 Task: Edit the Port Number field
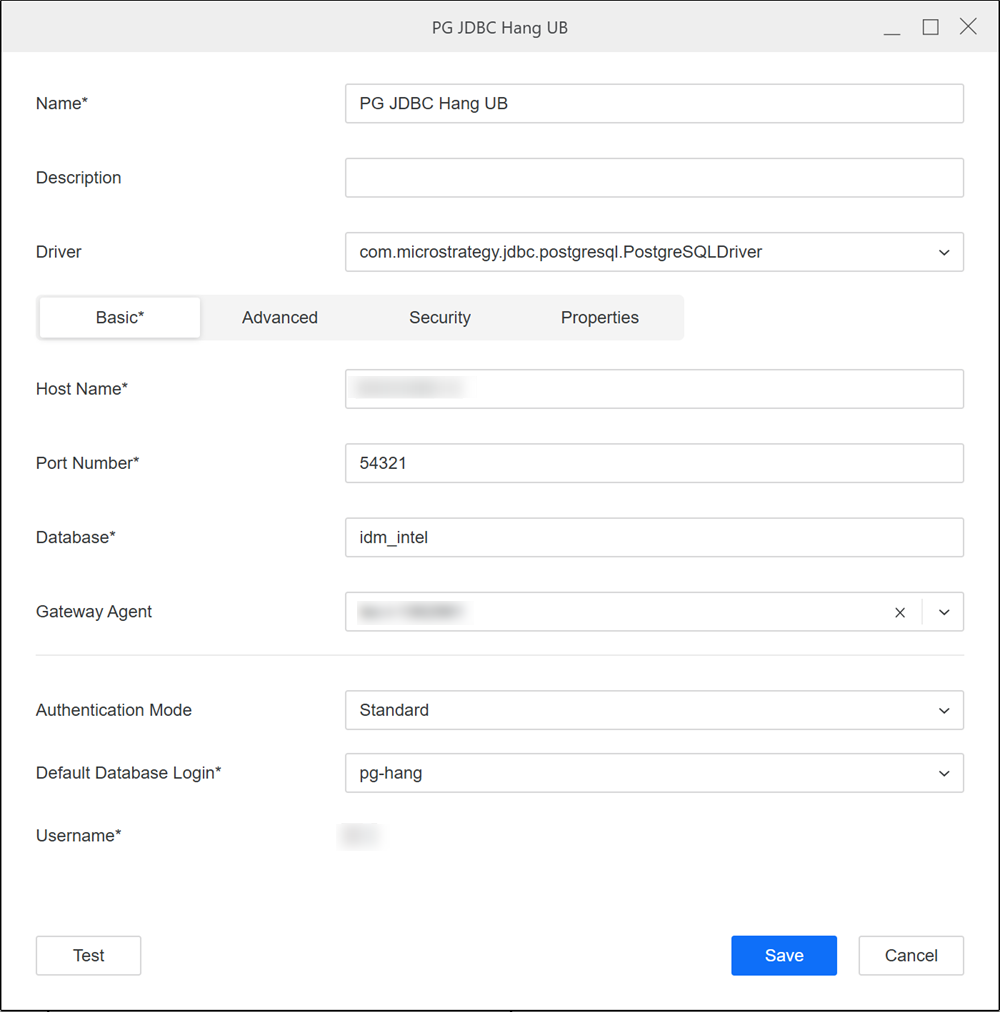[654, 464]
